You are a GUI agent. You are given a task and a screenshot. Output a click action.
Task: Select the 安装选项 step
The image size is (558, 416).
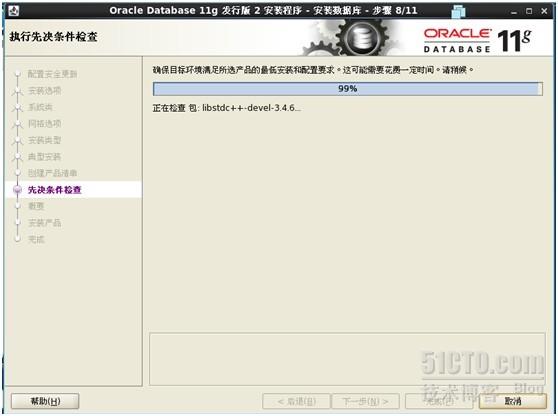[x=44, y=91]
